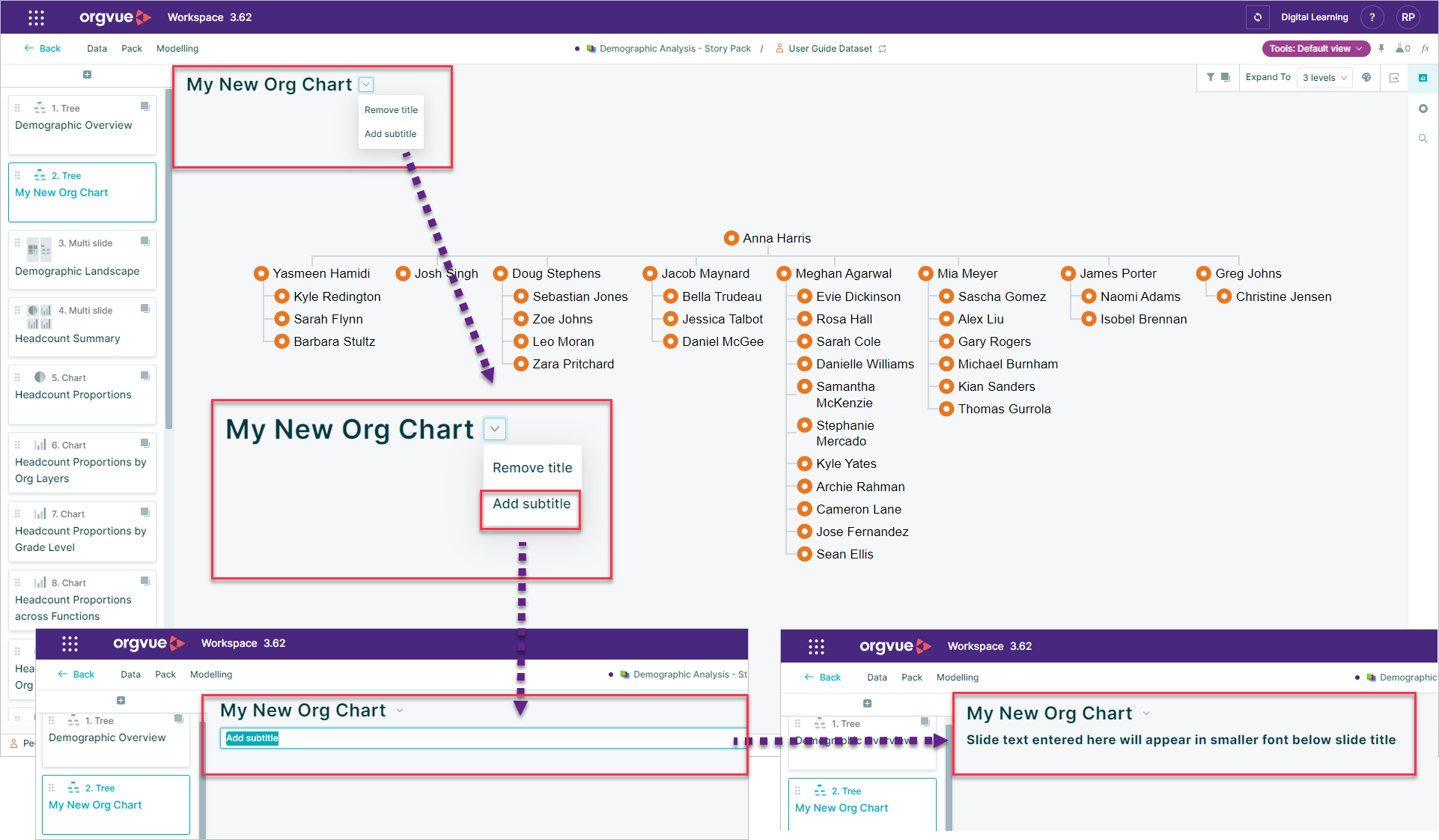Open the Pack menu
The width and height of the screenshot is (1439, 840).
(132, 49)
